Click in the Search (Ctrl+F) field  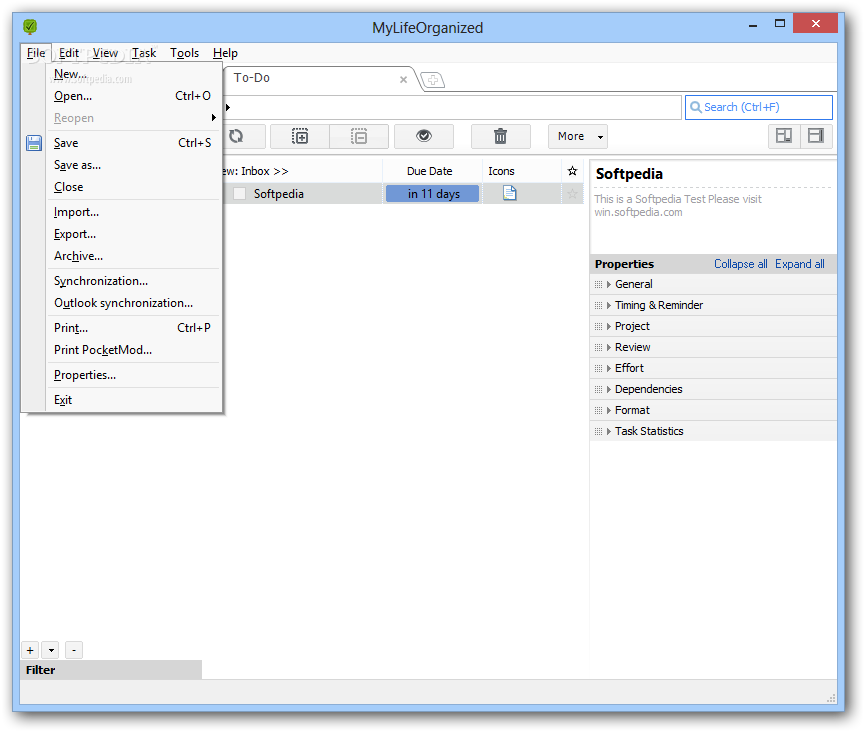pos(759,108)
